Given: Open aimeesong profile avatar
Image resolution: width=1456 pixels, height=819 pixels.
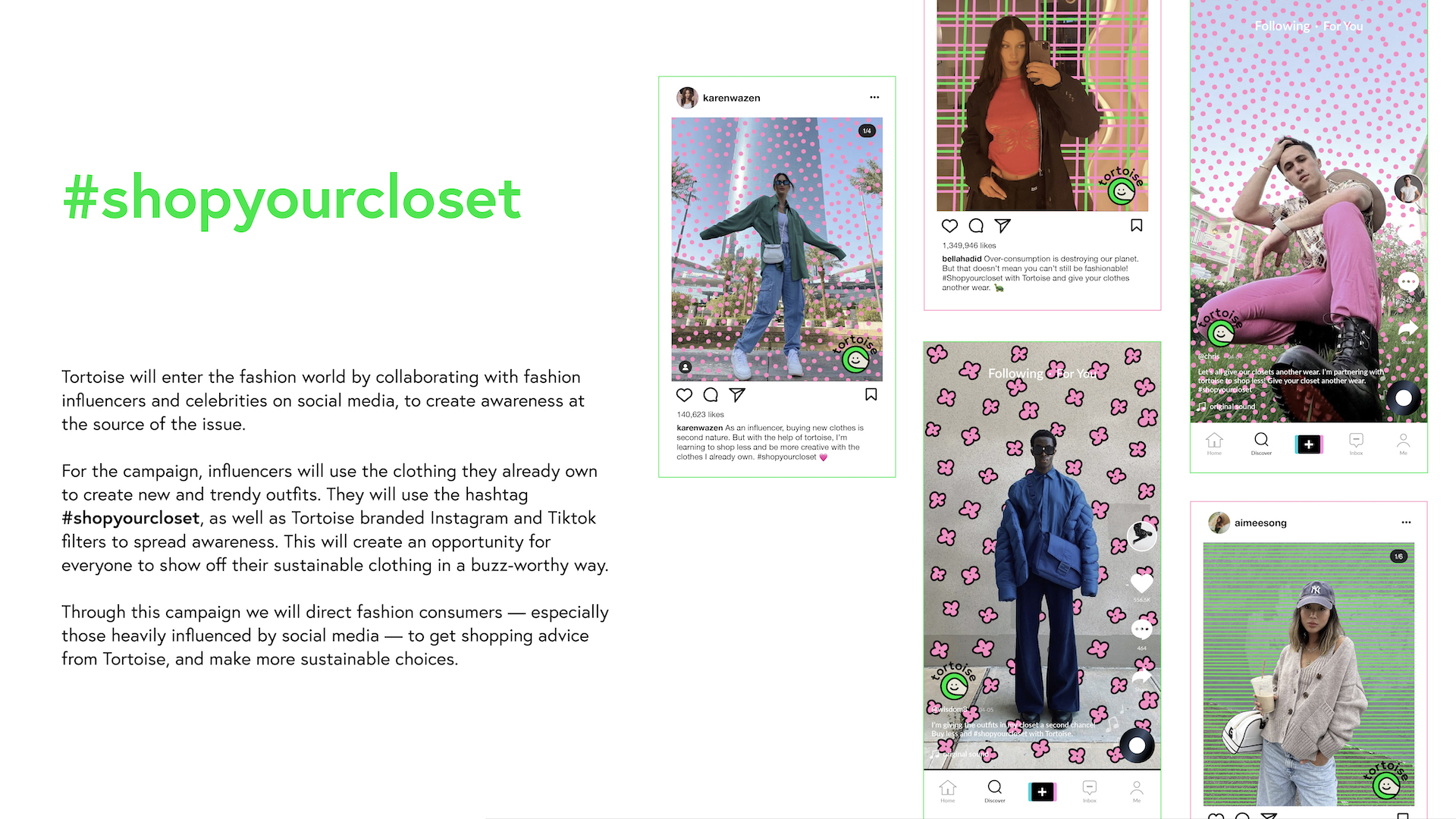Looking at the screenshot, I should coord(1219,522).
